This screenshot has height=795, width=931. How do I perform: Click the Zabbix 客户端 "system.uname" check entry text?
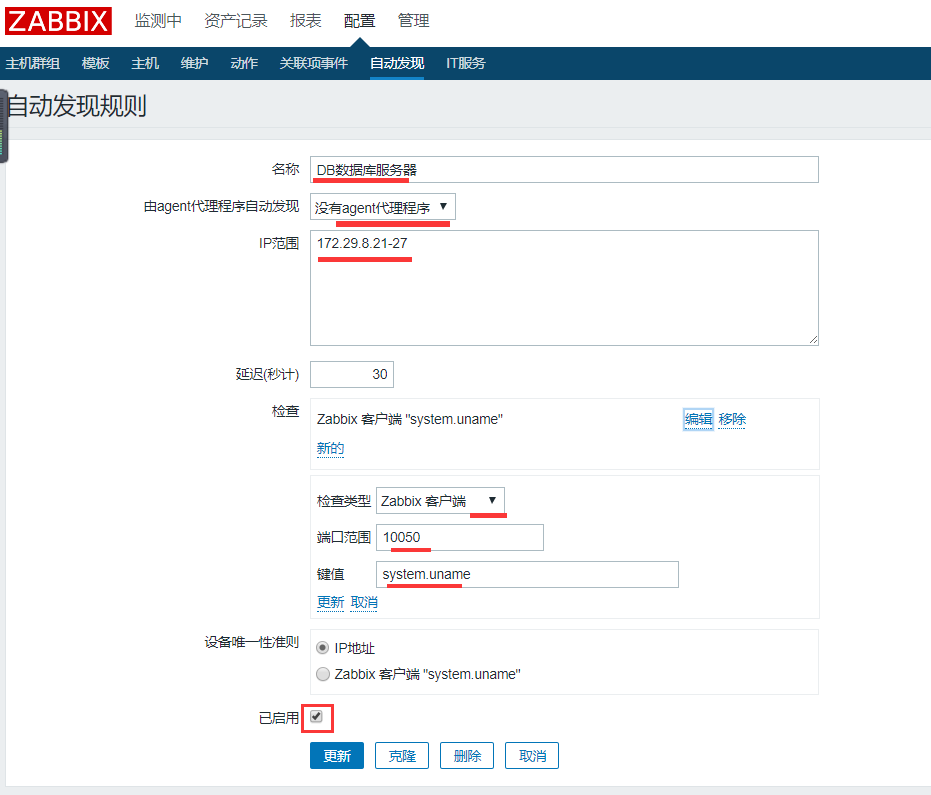[410, 419]
